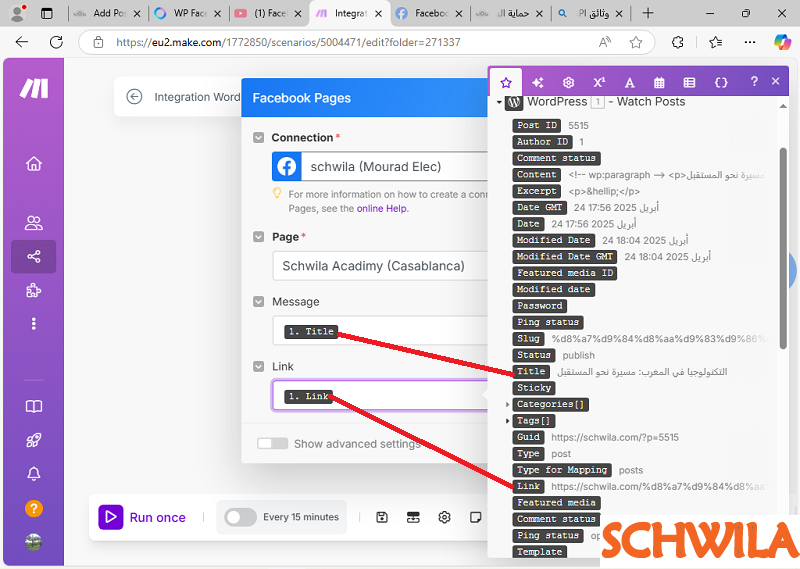Expand the Categories[] array item
This screenshot has width=800, height=569.
click(507, 405)
